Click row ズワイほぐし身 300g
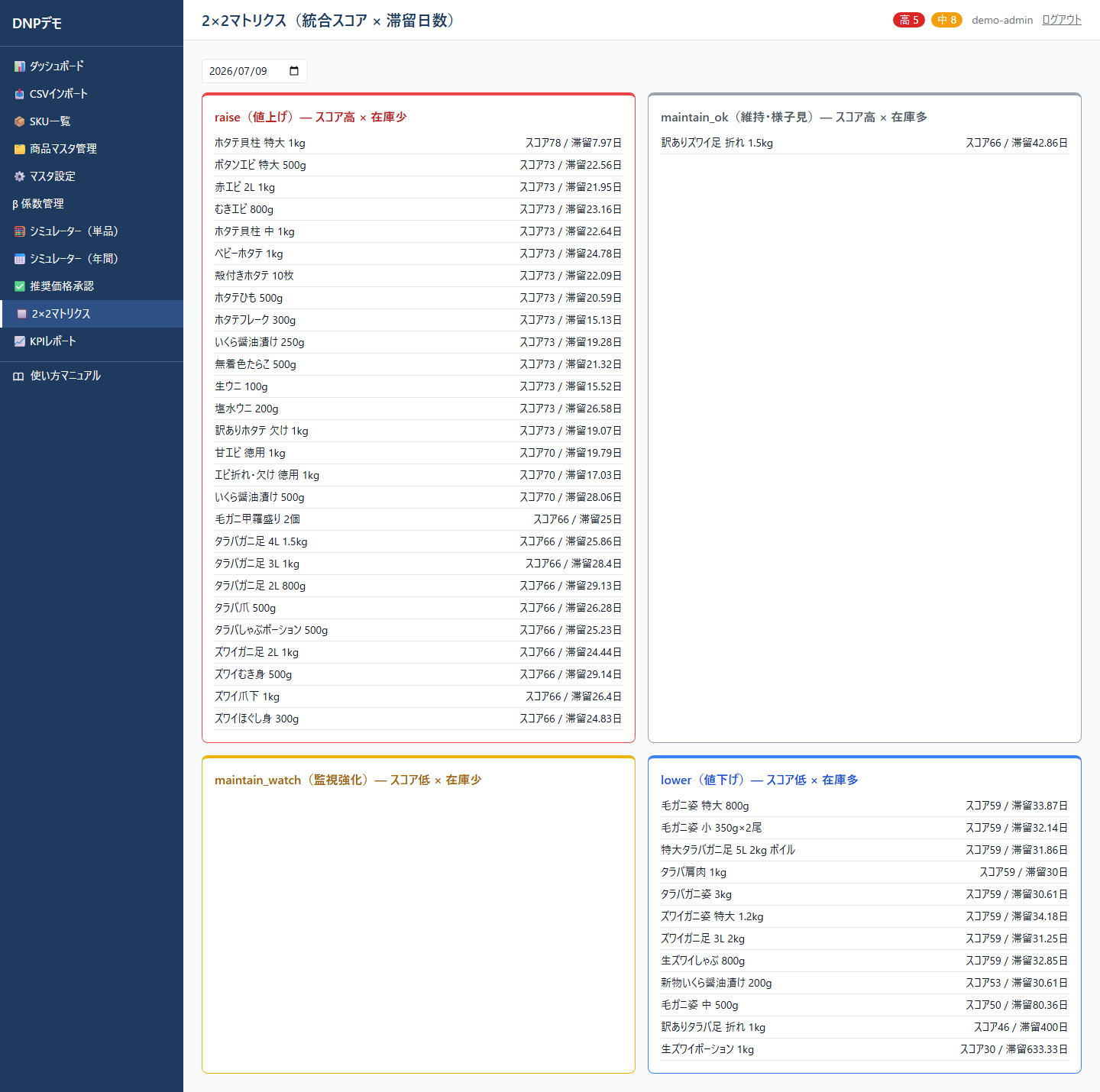 [x=419, y=719]
